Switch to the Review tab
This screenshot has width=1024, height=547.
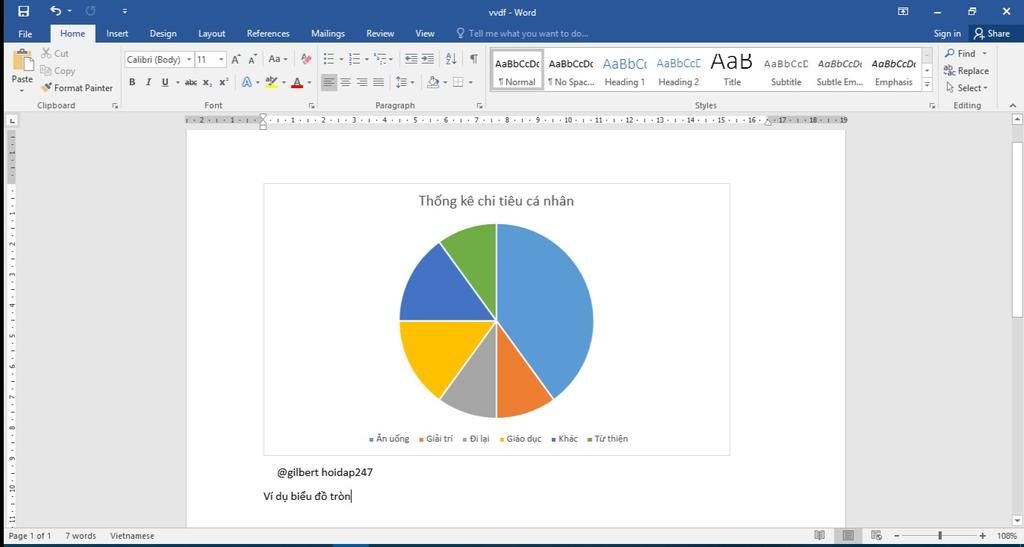tap(380, 33)
